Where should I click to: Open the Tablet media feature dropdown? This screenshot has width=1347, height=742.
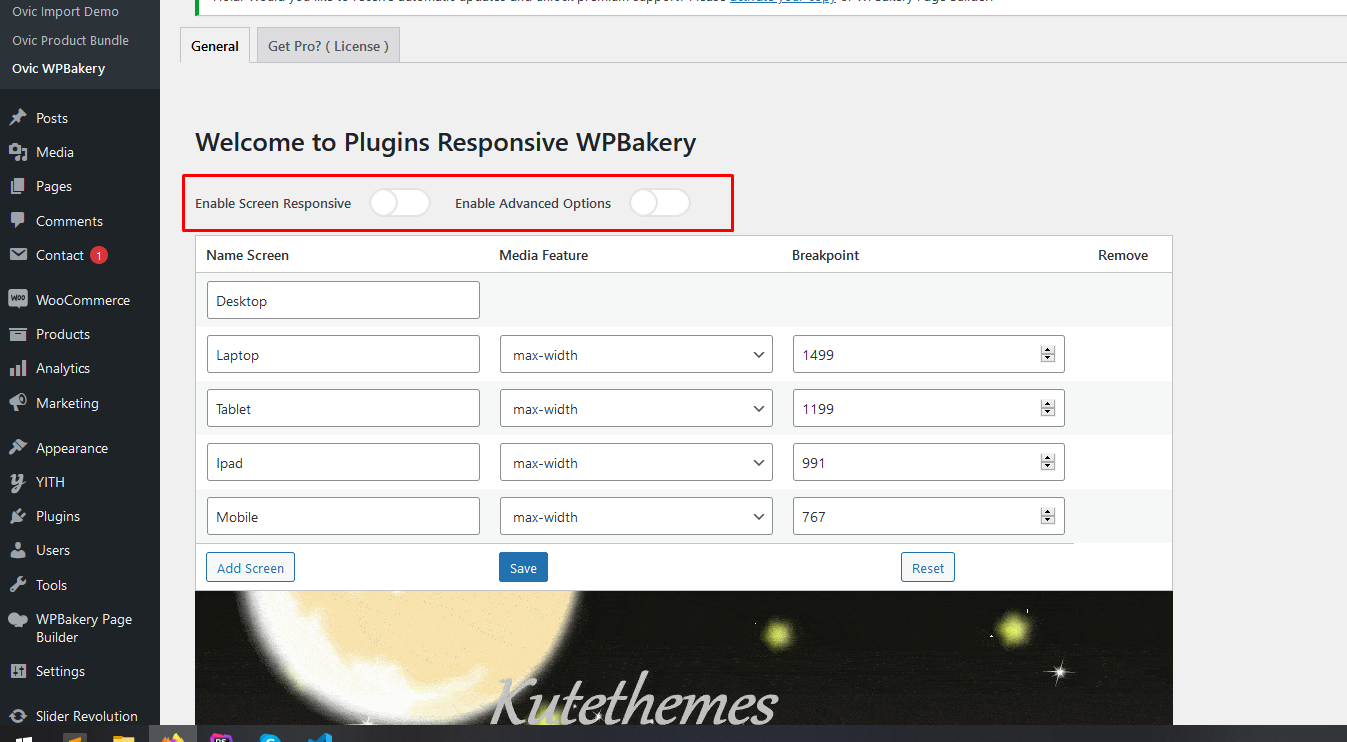click(x=636, y=408)
